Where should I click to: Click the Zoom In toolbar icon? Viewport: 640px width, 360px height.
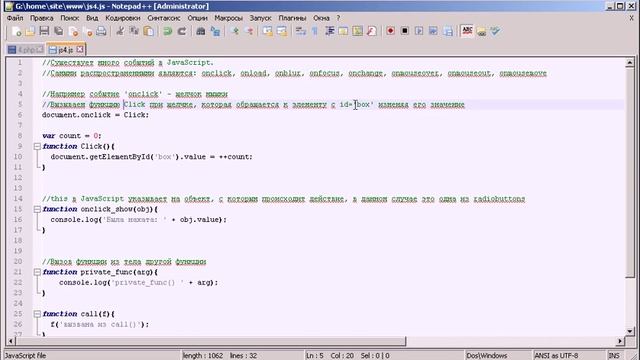click(235, 31)
